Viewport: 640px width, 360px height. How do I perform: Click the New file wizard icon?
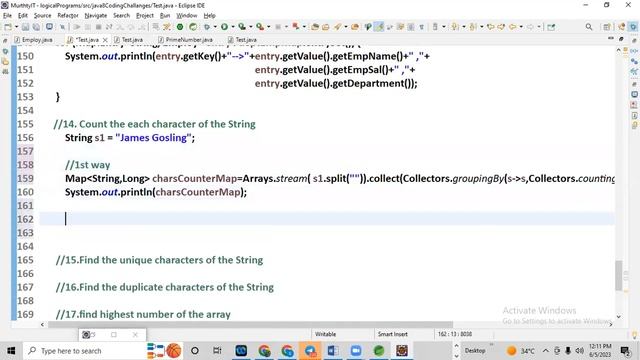tap(8, 27)
